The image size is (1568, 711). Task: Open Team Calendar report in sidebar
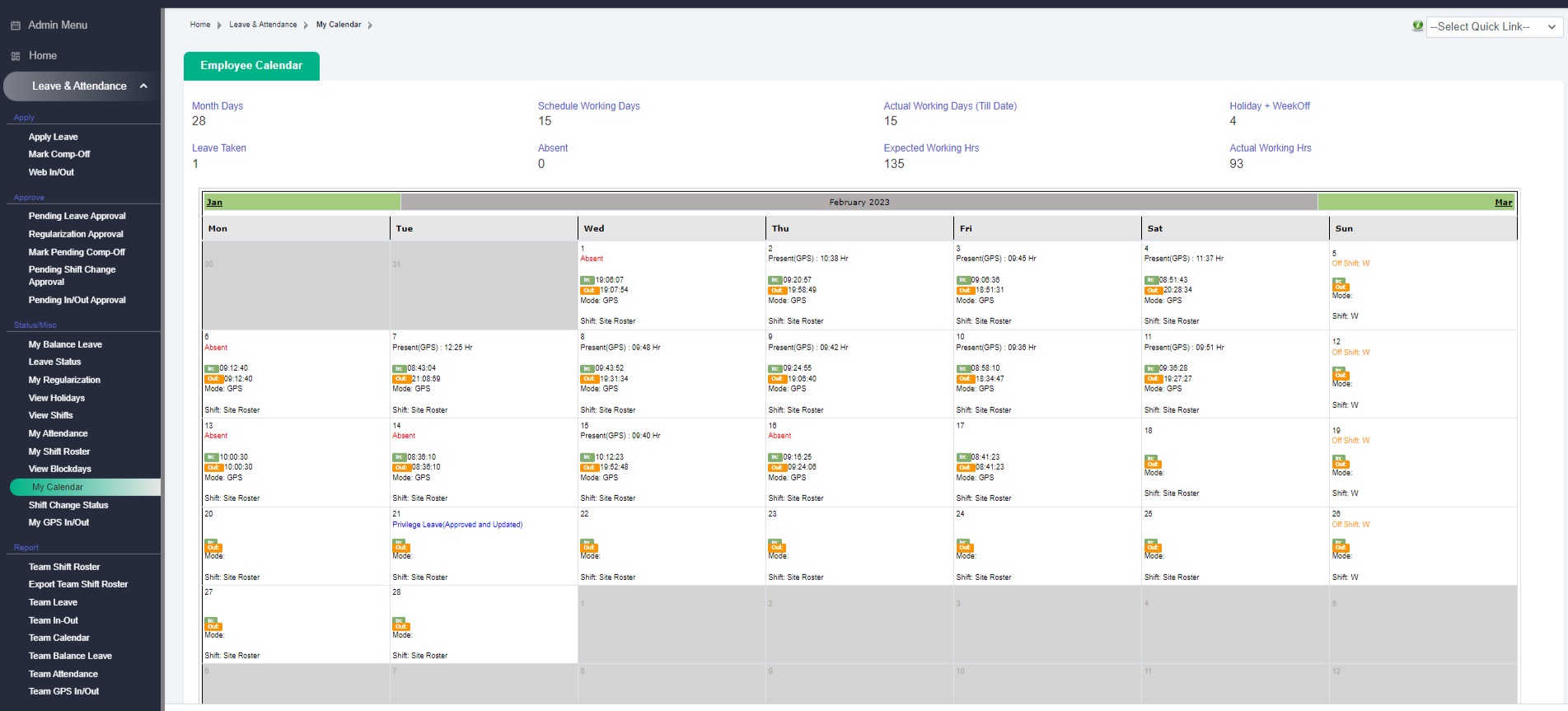(x=59, y=638)
